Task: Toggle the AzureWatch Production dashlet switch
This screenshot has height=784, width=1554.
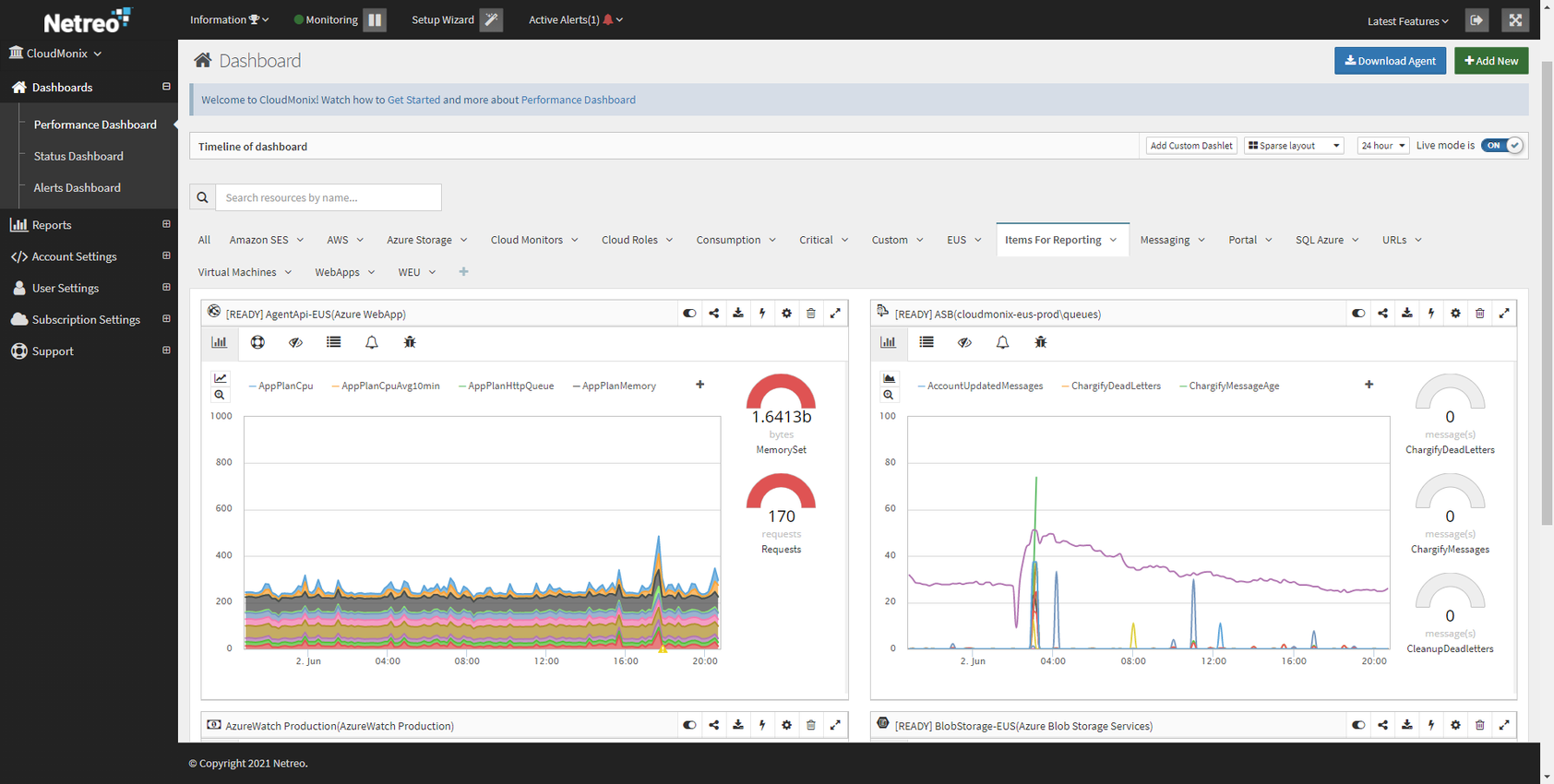Action: coord(689,725)
